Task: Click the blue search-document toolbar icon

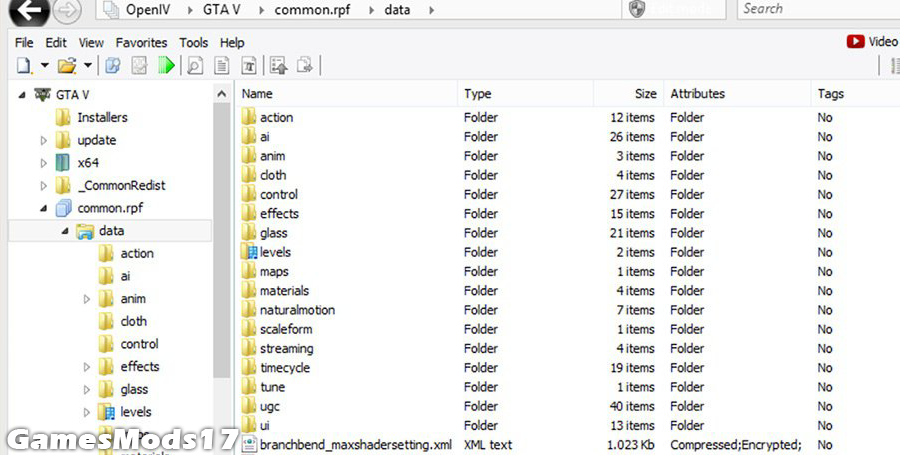Action: tap(112, 65)
